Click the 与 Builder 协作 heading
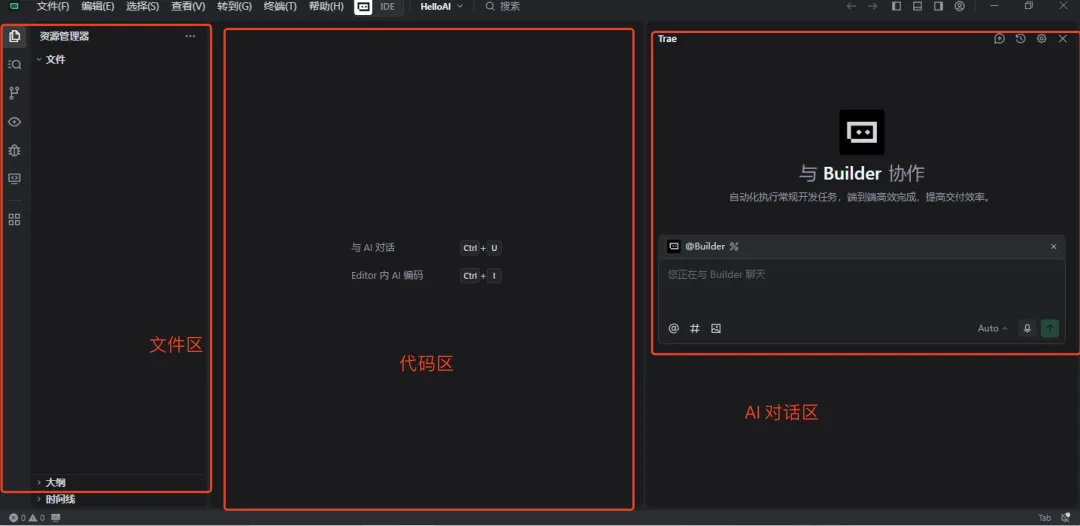 click(x=862, y=173)
